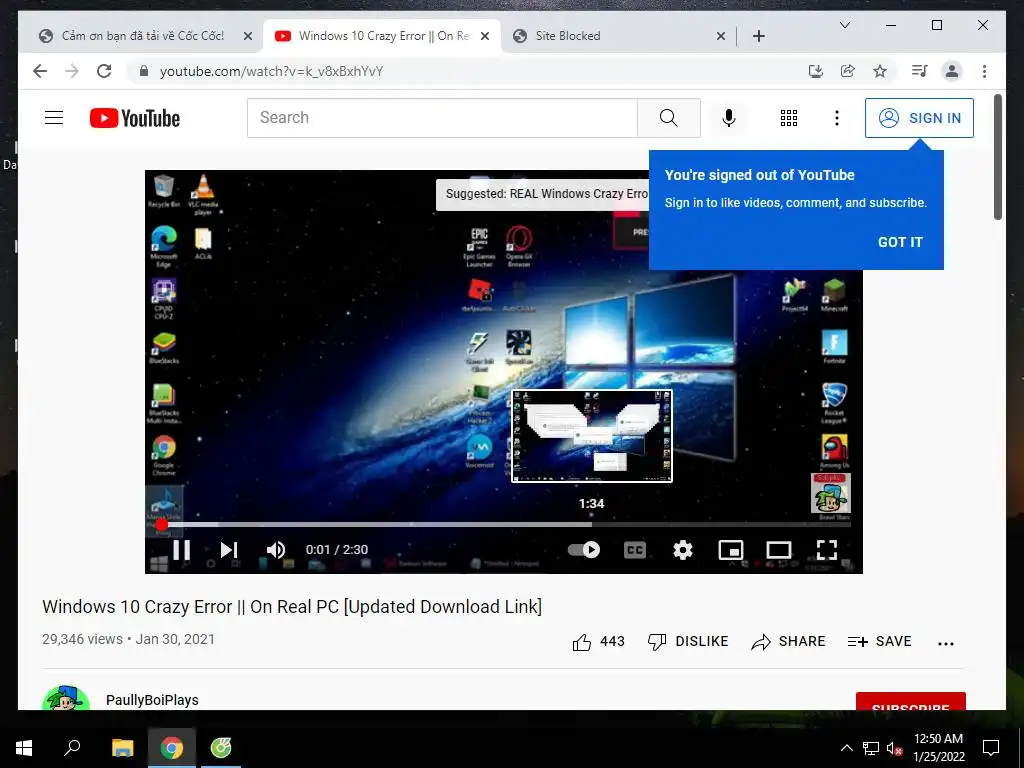The height and width of the screenshot is (768, 1024).
Task: Close the Windows 10 Crazy Error tab
Action: pyautogui.click(x=485, y=36)
